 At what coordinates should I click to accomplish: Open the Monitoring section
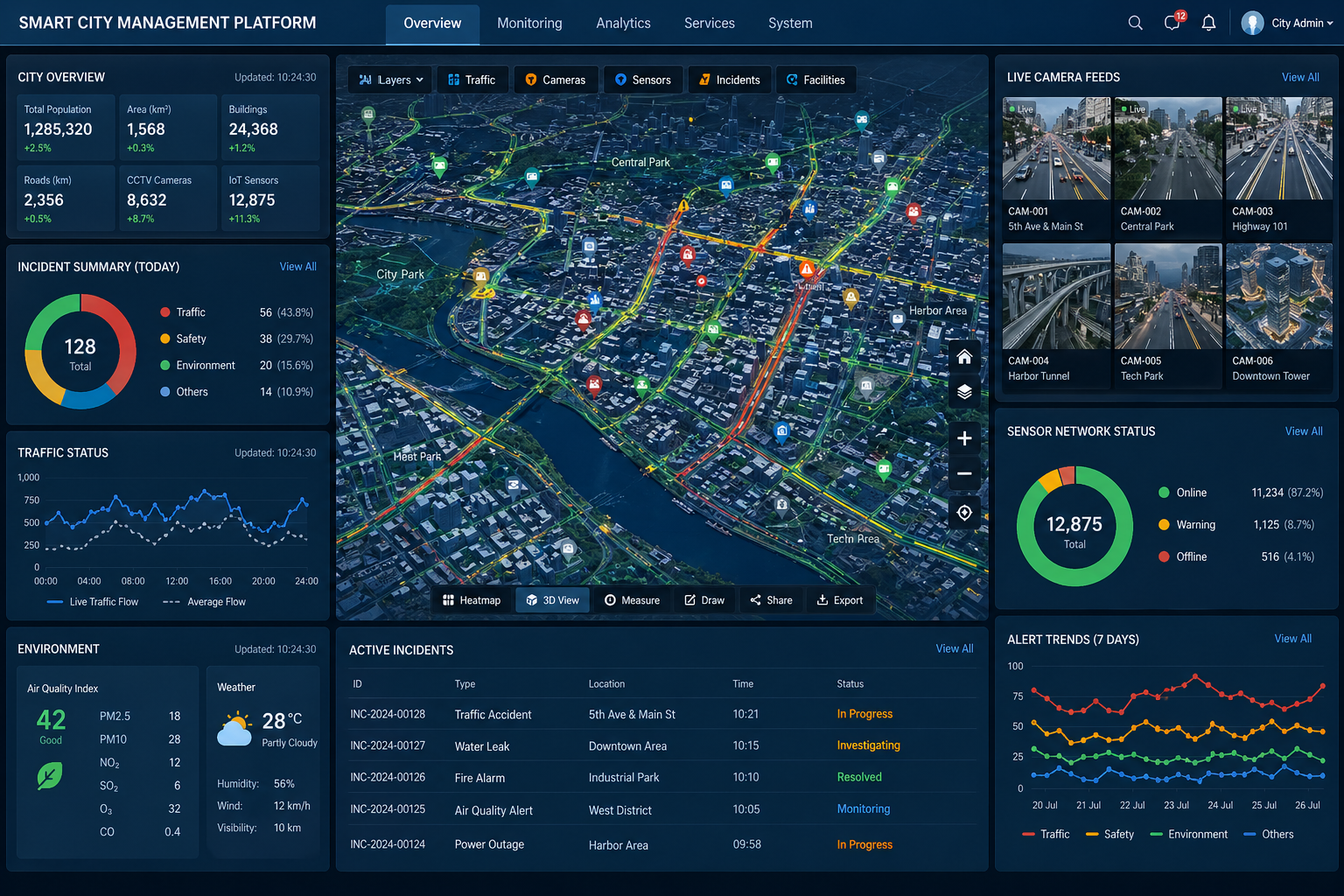tap(529, 23)
